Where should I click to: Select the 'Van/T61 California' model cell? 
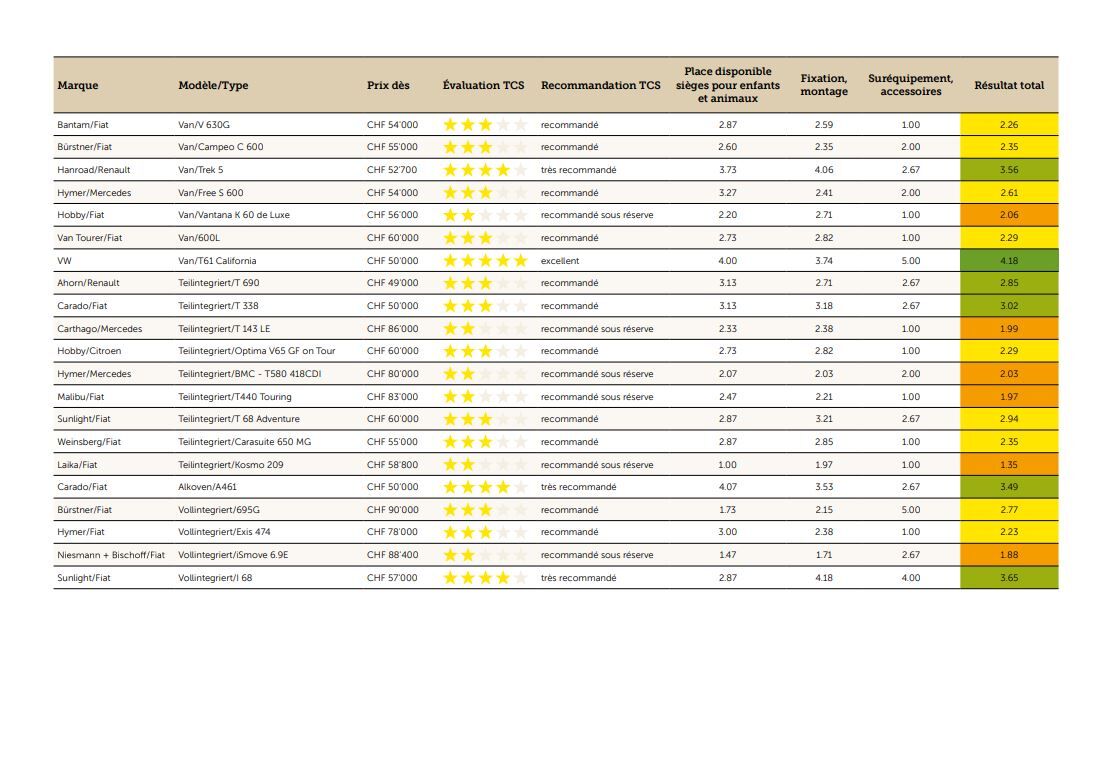pyautogui.click(x=217, y=261)
